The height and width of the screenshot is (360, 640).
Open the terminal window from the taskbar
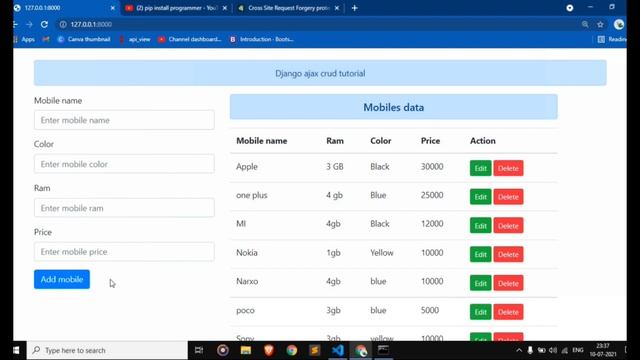[383, 350]
